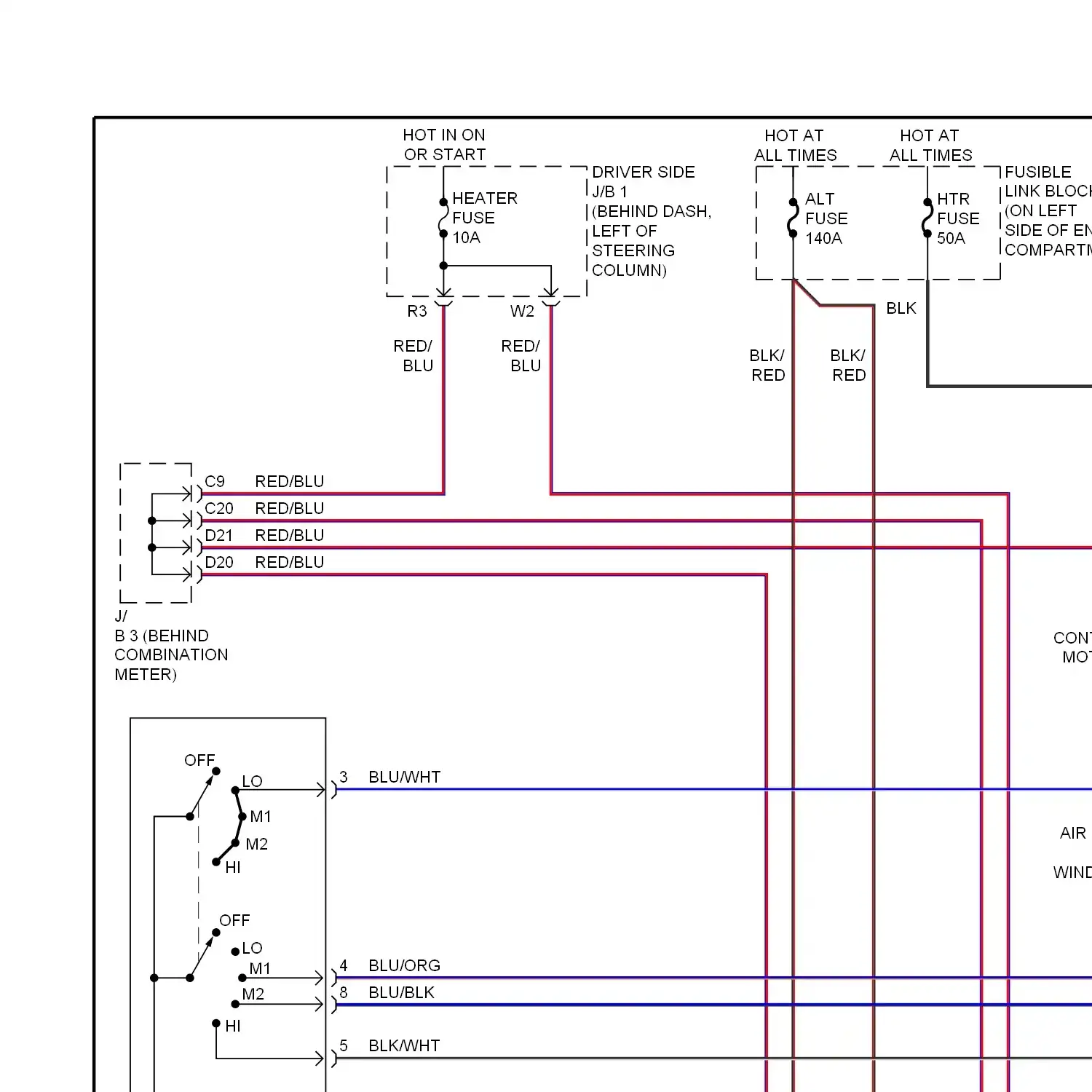The width and height of the screenshot is (1092, 1092).
Task: Click "OFF" in the lower switch section
Action: pyautogui.click(x=234, y=921)
